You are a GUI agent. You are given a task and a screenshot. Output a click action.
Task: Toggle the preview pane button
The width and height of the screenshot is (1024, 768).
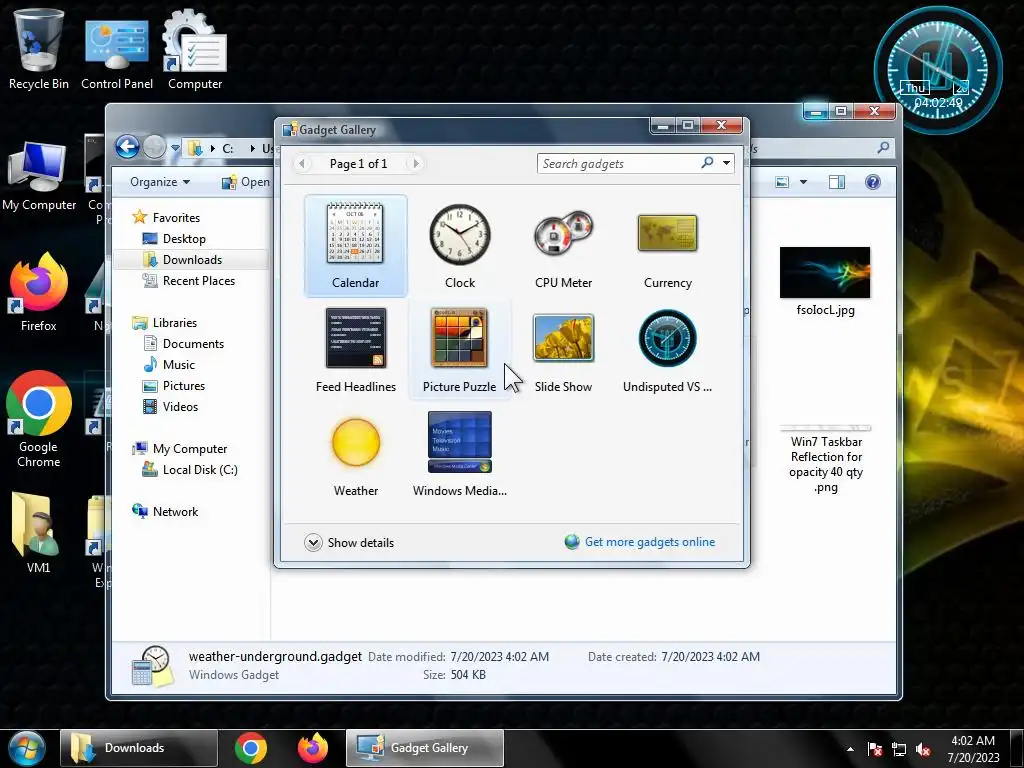pos(837,182)
